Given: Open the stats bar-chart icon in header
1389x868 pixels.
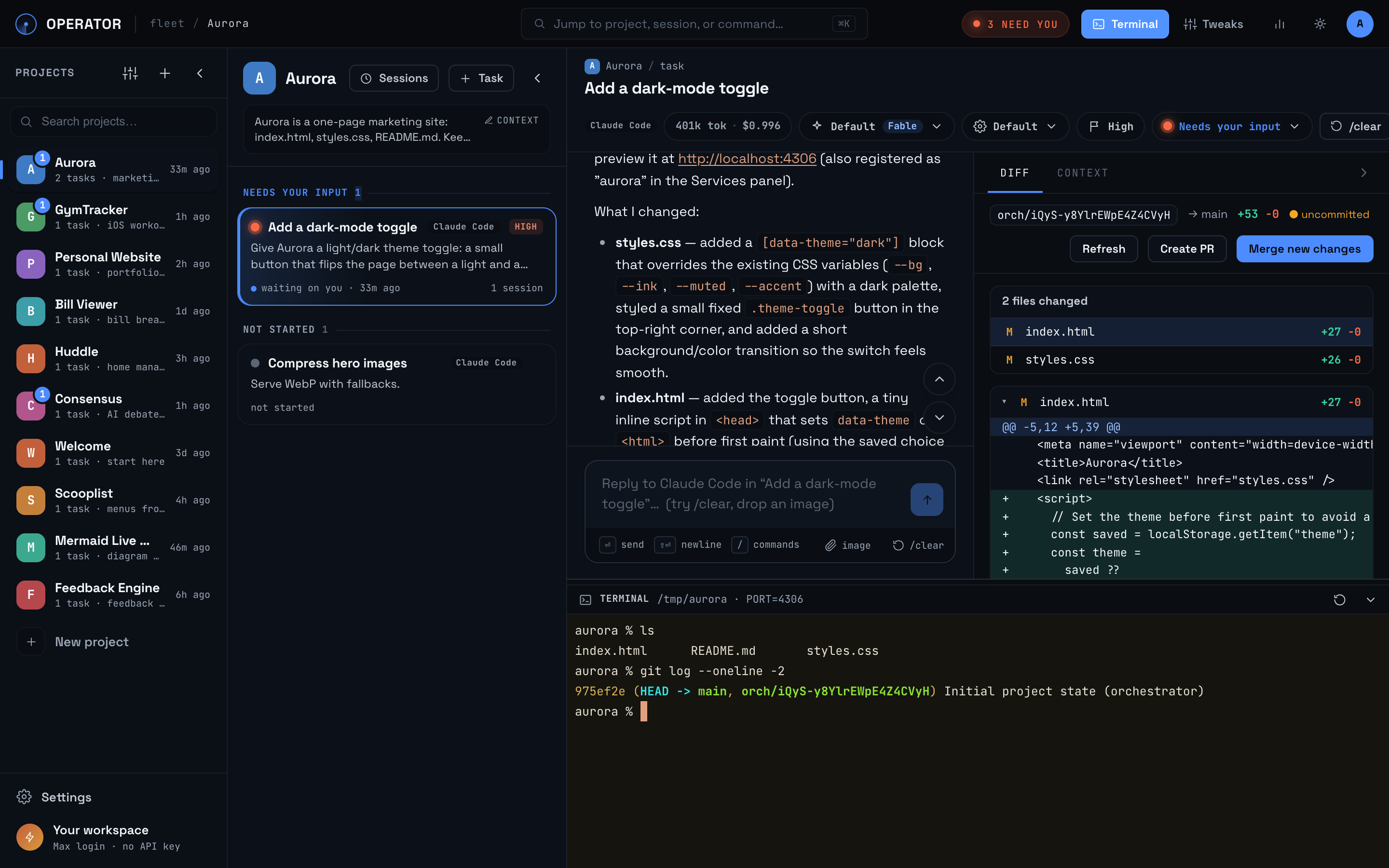Looking at the screenshot, I should [1280, 24].
